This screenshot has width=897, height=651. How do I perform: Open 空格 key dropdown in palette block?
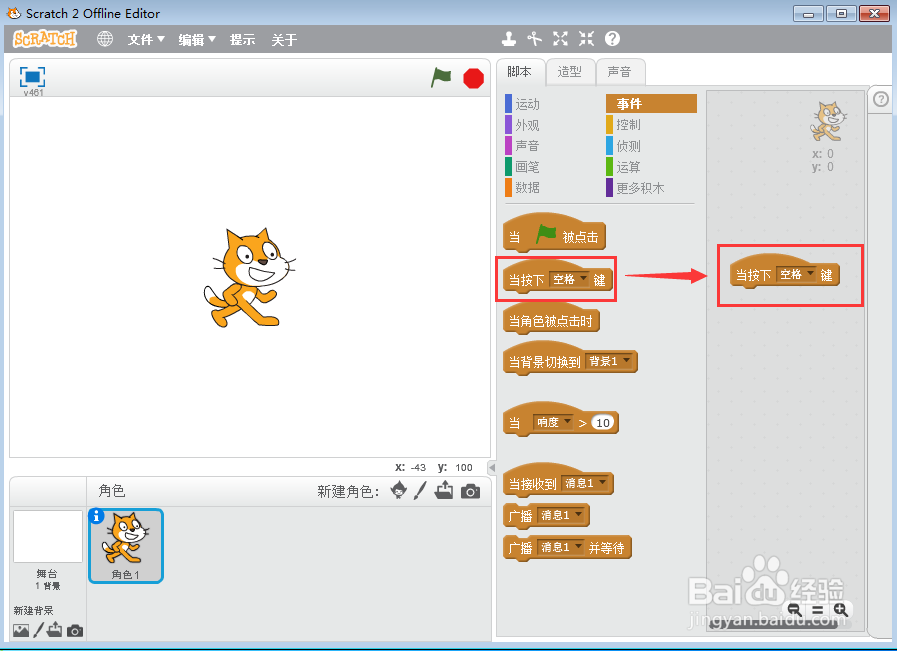click(x=569, y=279)
